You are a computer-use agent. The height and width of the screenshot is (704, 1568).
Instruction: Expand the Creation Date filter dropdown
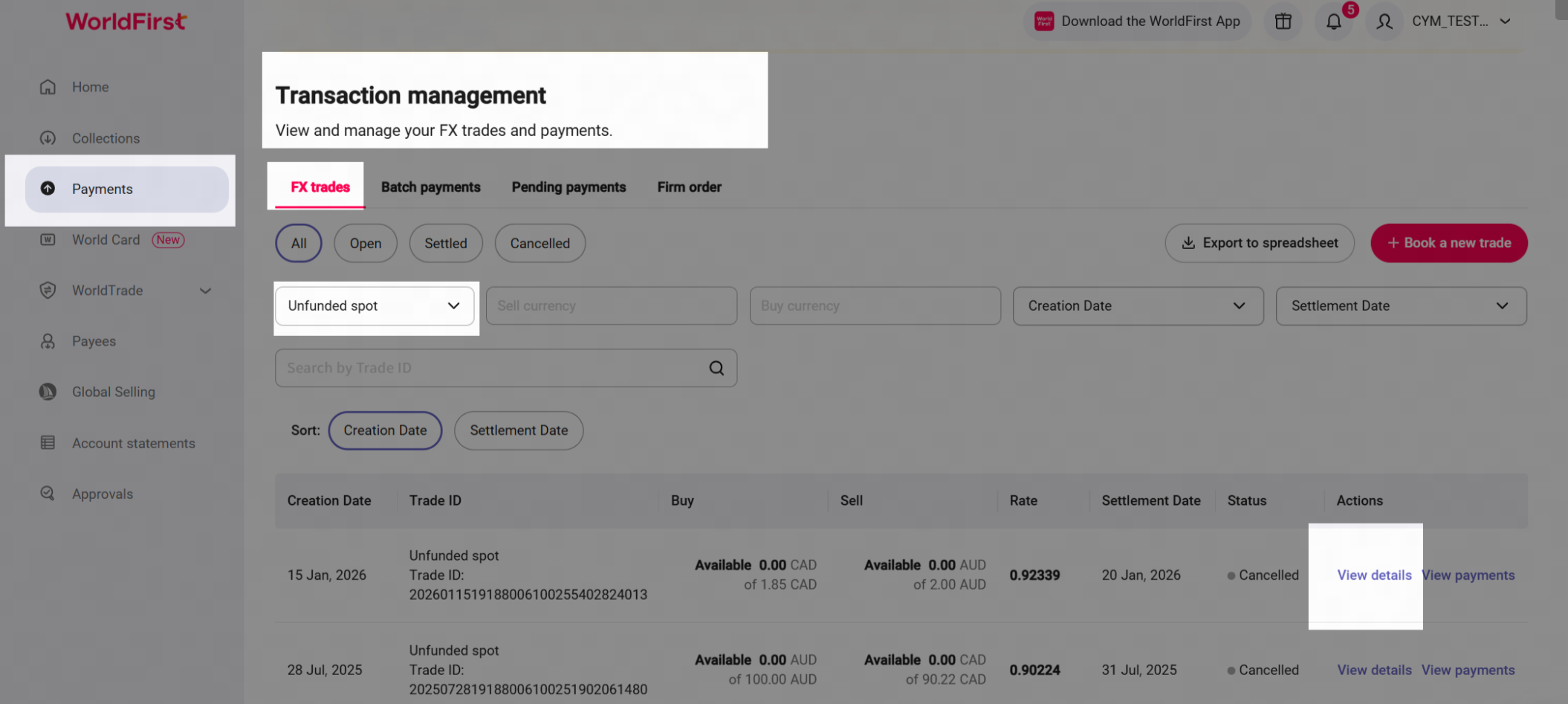(x=1137, y=306)
